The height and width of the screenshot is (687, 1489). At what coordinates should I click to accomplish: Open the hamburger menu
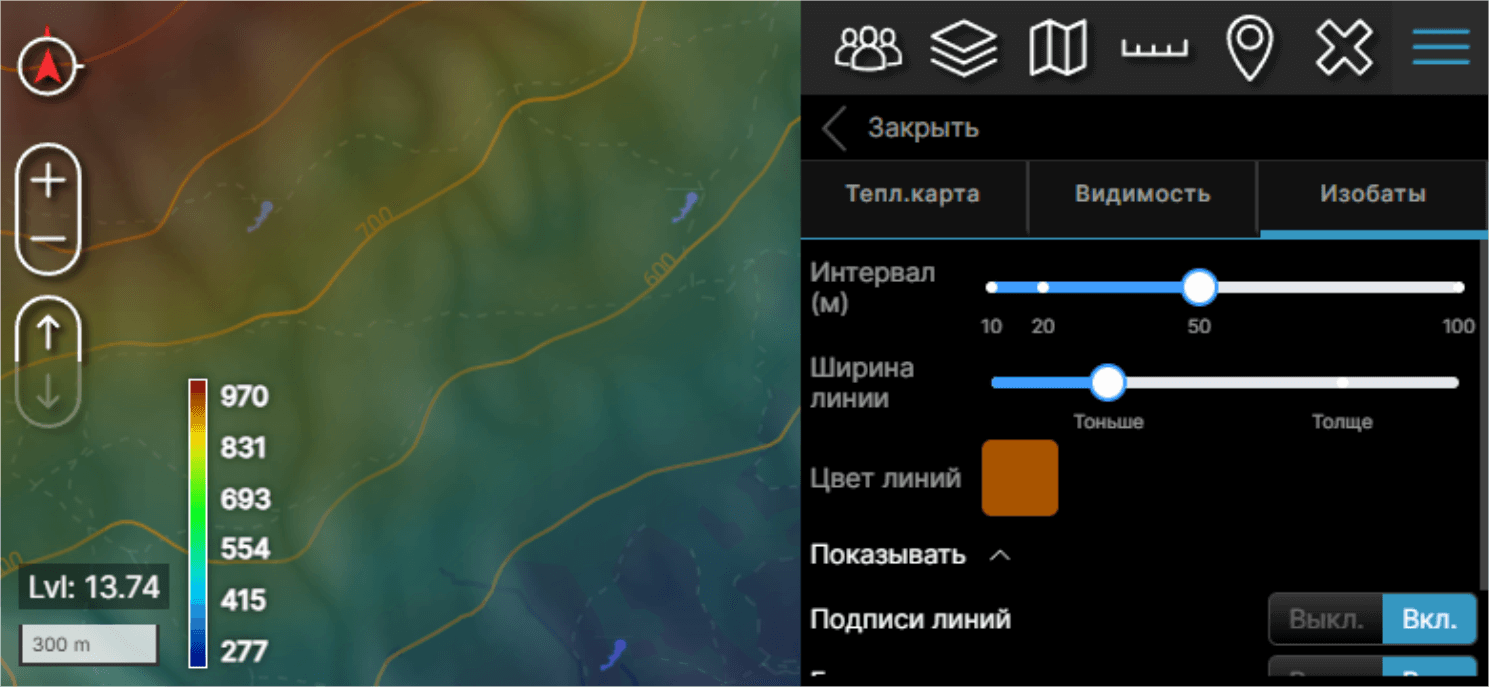(x=1441, y=47)
